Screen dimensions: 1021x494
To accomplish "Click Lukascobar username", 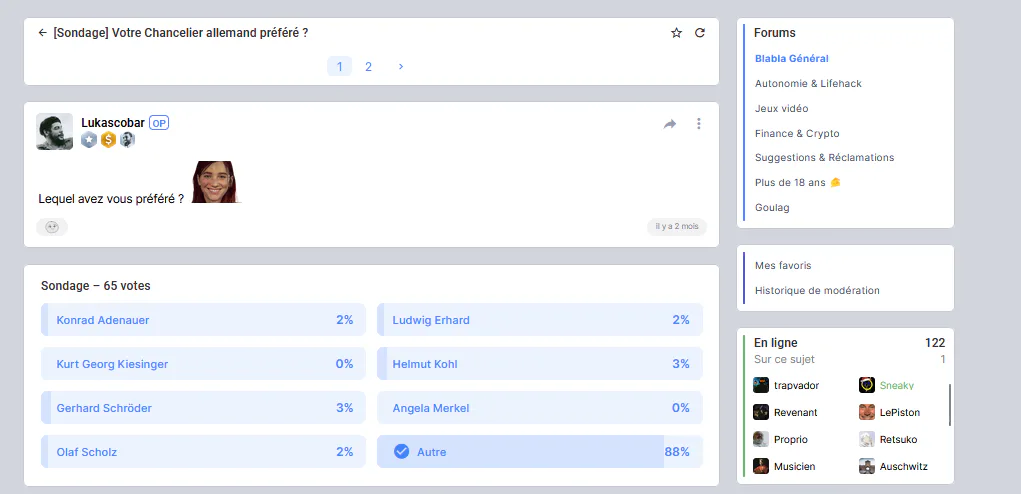I will [x=113, y=122].
